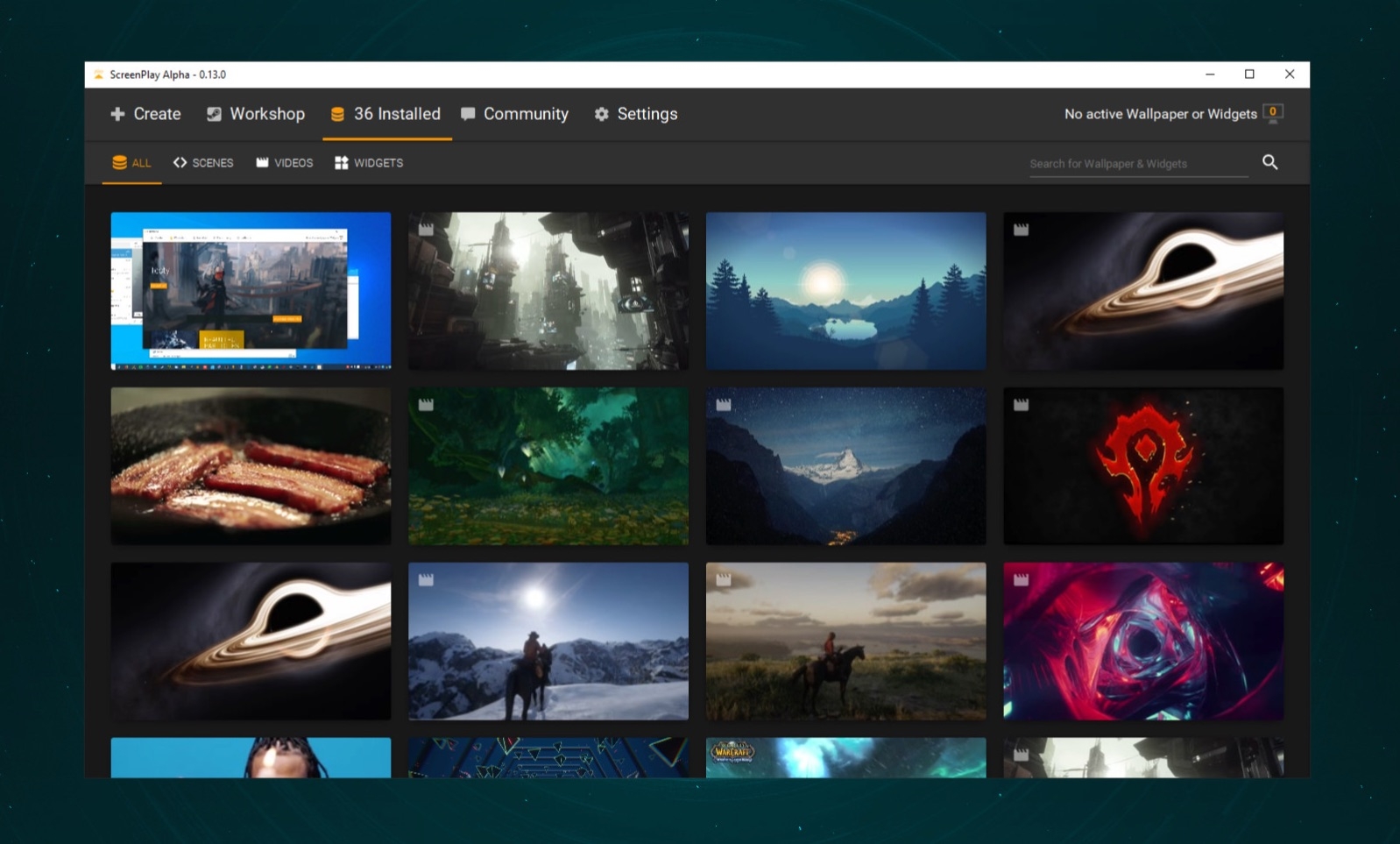
Task: Select the partially visible sci-fi city wallpaper in the bottom row
Action: click(1143, 757)
